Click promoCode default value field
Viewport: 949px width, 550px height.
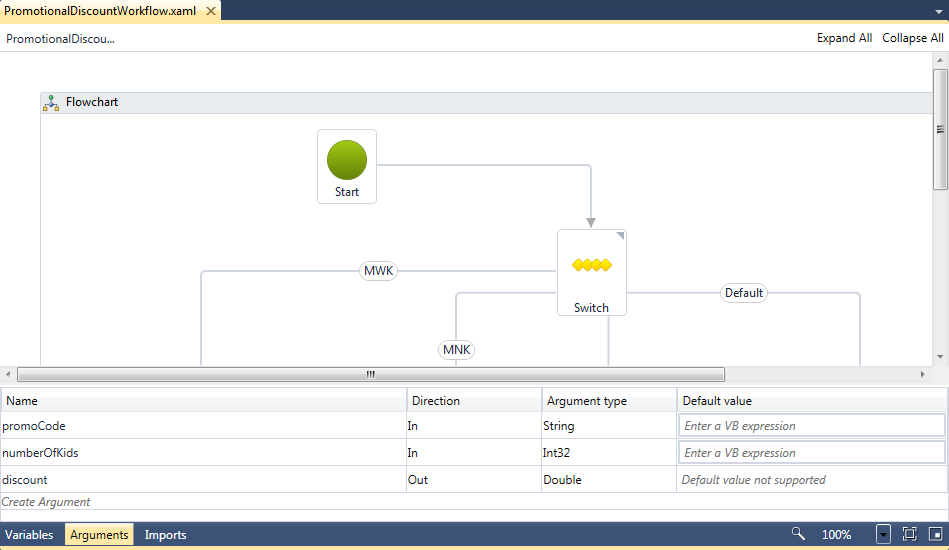[812, 425]
